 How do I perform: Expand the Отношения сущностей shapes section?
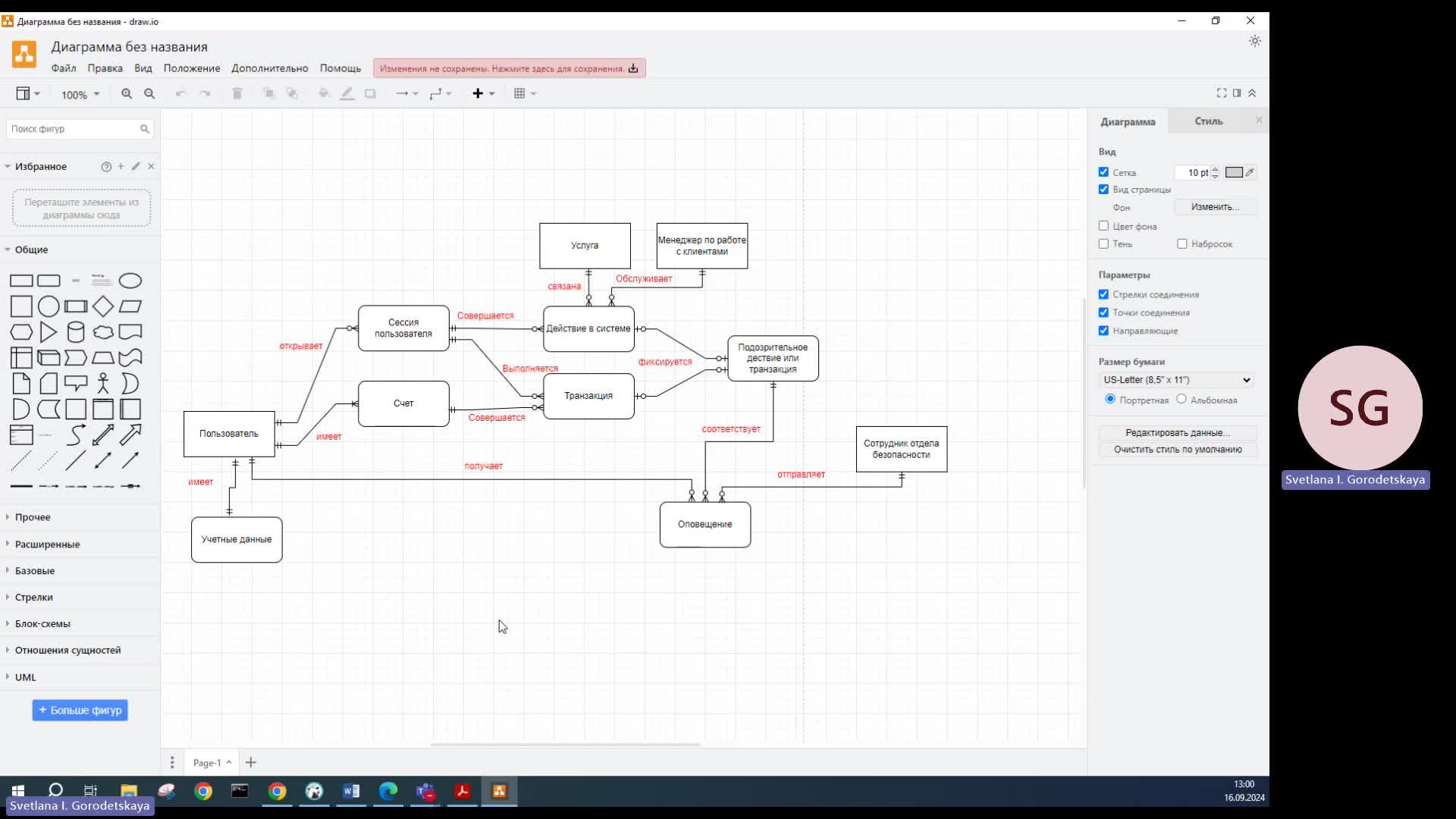[67, 651]
